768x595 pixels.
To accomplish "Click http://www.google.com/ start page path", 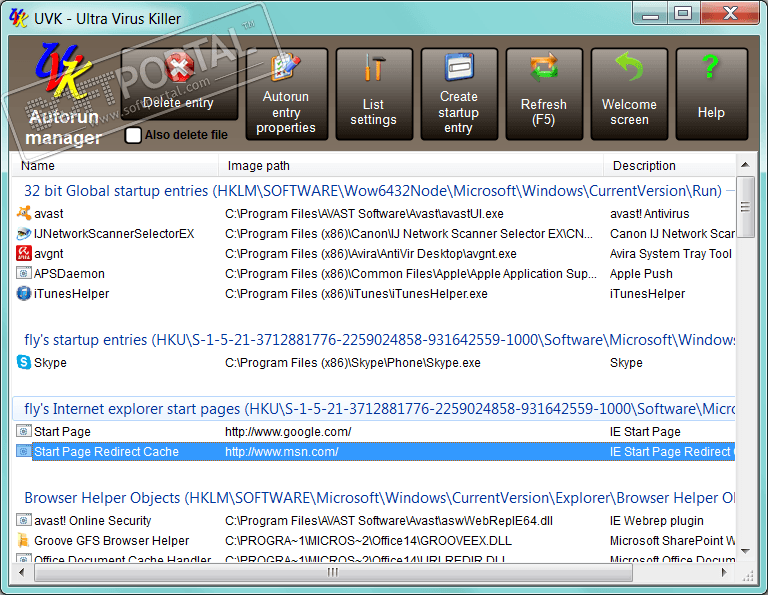I will coord(288,432).
